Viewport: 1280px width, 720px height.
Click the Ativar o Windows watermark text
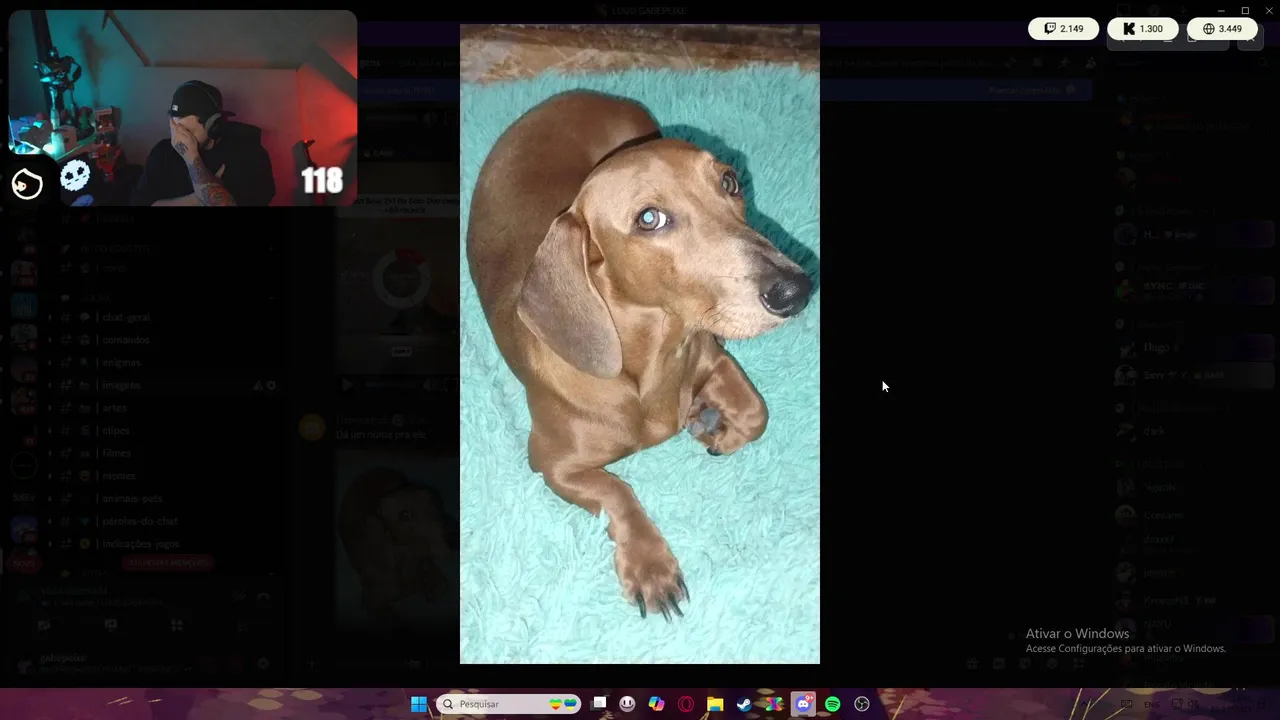pyautogui.click(x=1077, y=633)
